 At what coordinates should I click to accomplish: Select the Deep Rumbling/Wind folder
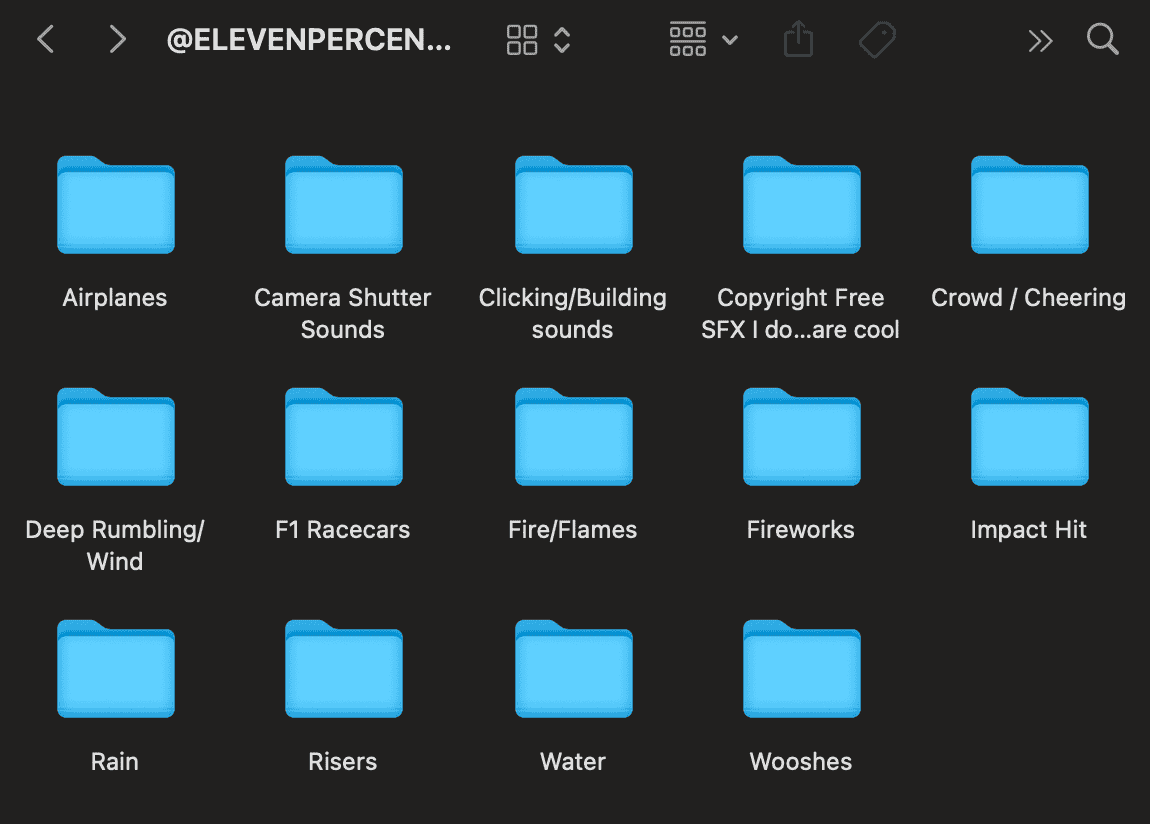click(x=115, y=437)
